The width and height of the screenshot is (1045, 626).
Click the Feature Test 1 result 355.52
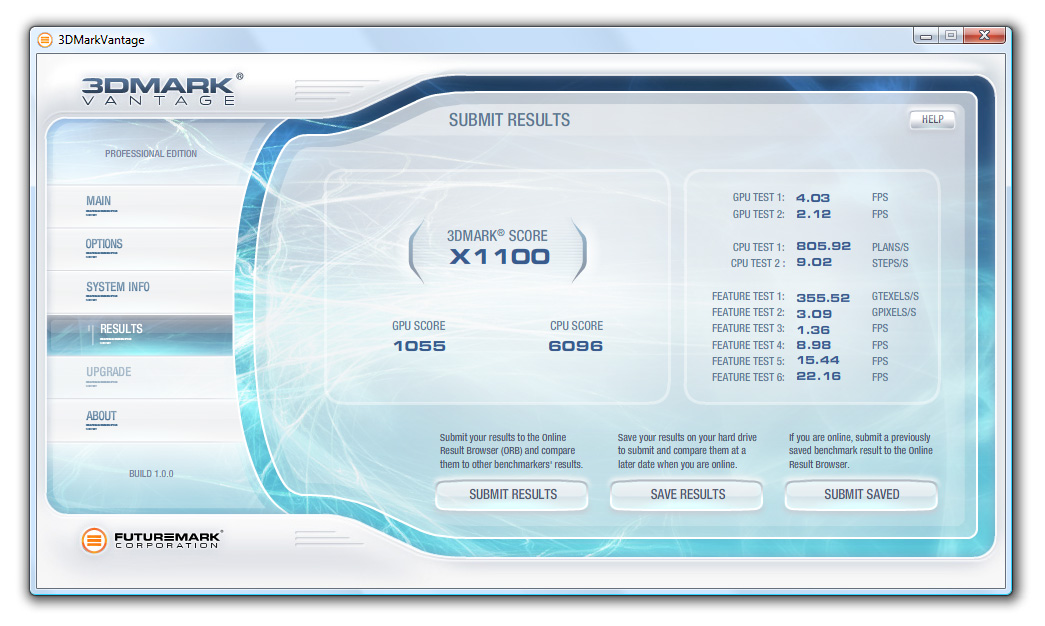point(823,297)
